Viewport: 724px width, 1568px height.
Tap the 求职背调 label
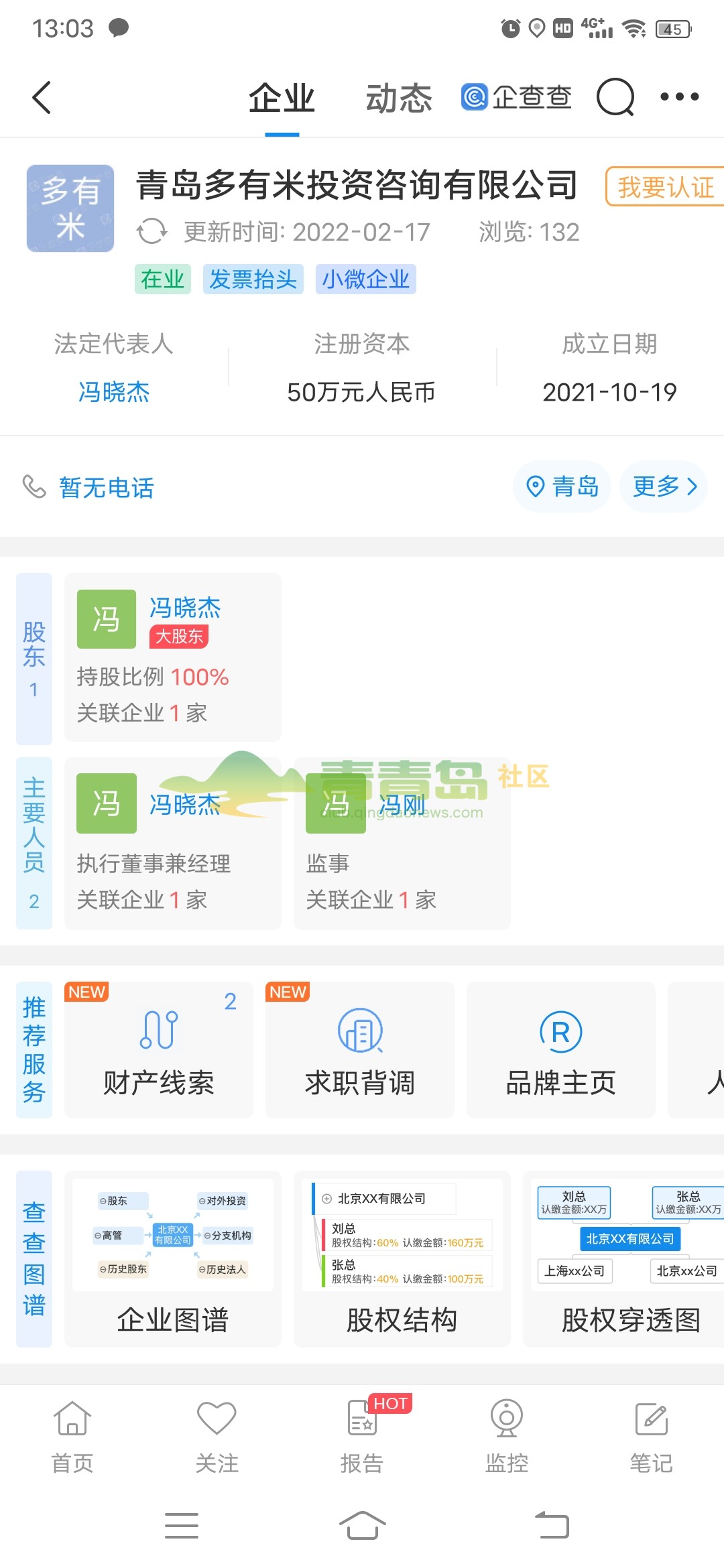[360, 1083]
